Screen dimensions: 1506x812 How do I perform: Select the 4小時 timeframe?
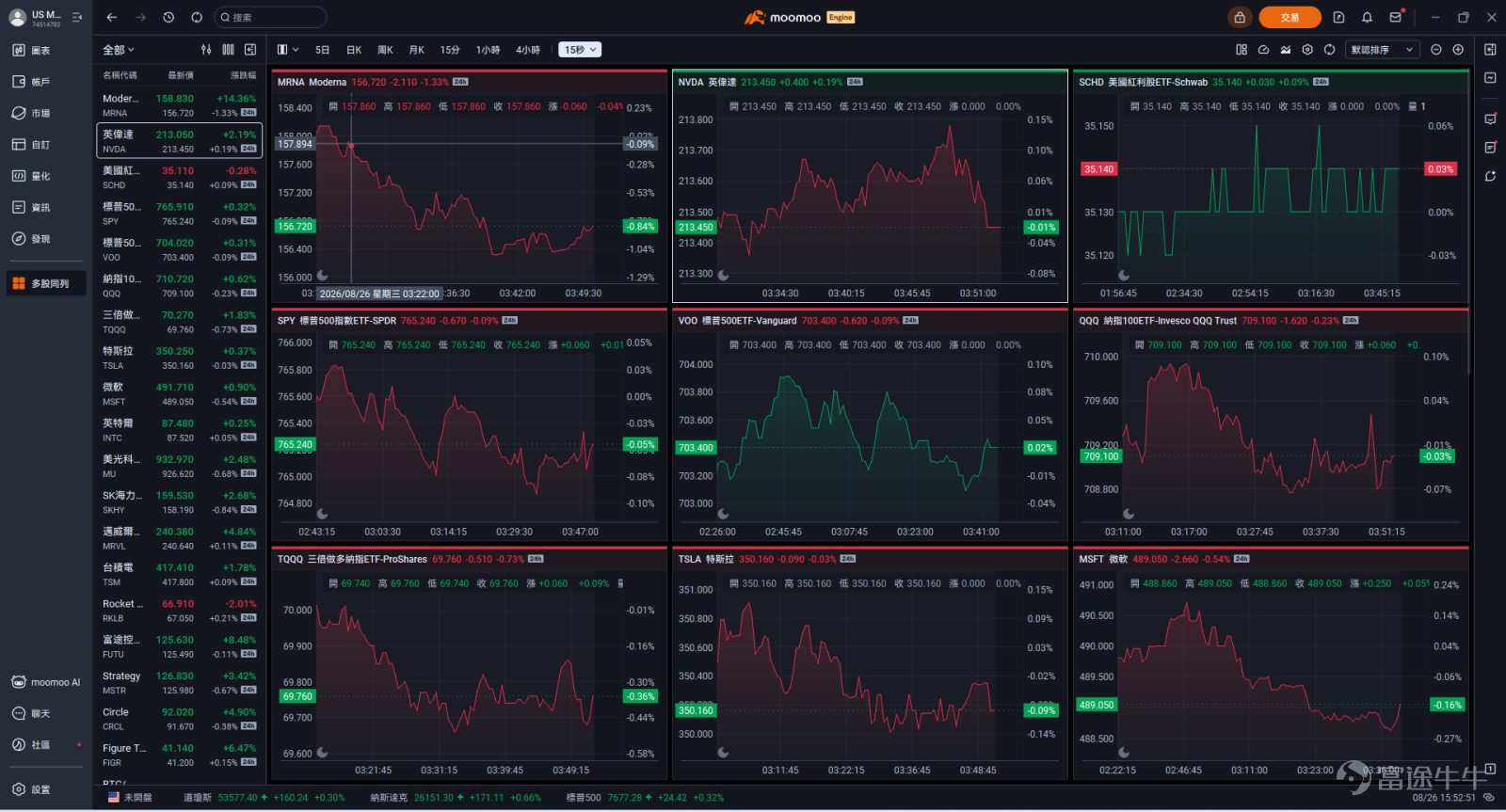[x=528, y=50]
